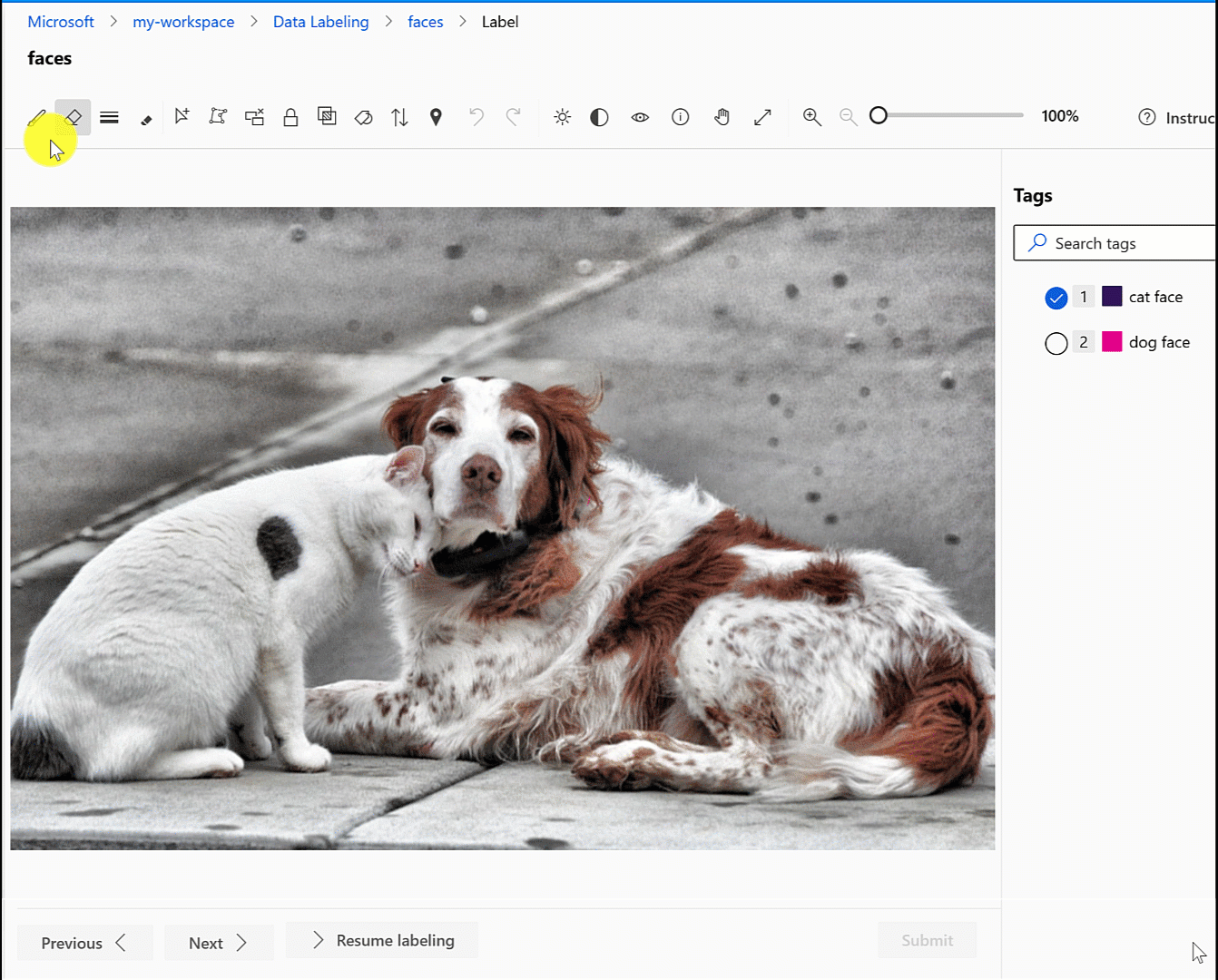The image size is (1218, 980).
Task: Click the zoom in magnifier
Action: tap(812, 117)
